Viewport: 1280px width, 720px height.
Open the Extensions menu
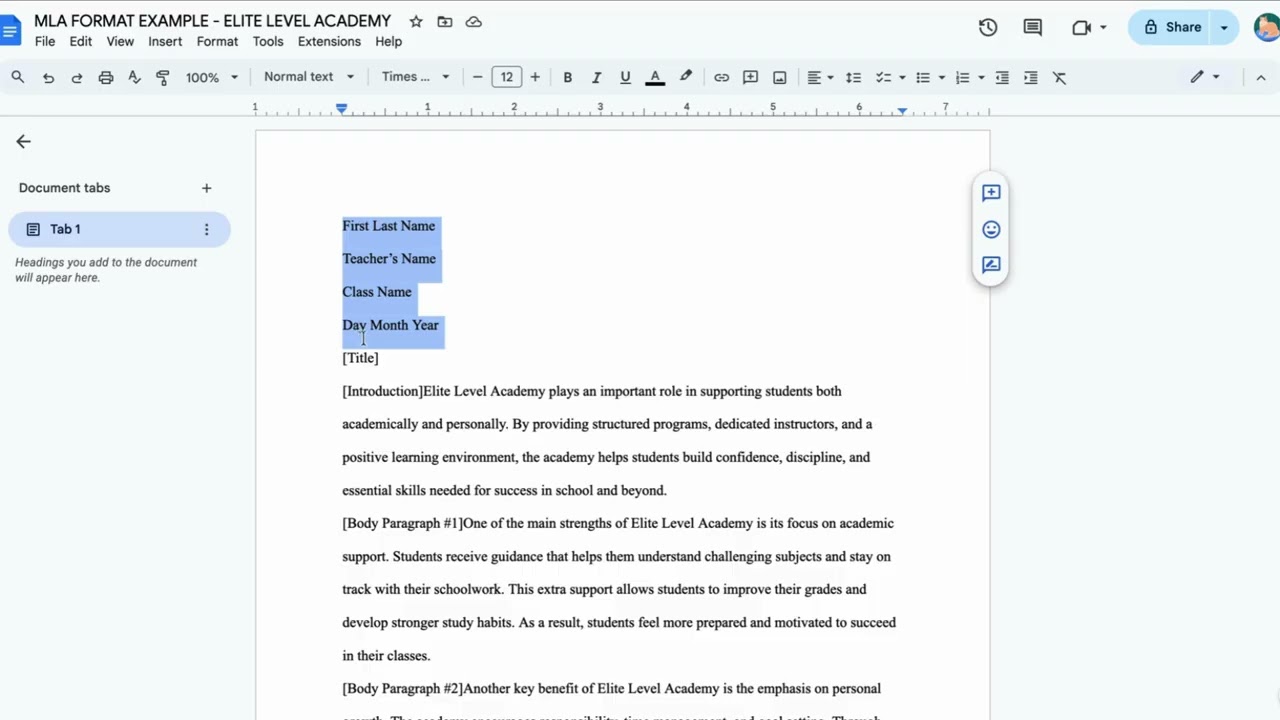(329, 41)
